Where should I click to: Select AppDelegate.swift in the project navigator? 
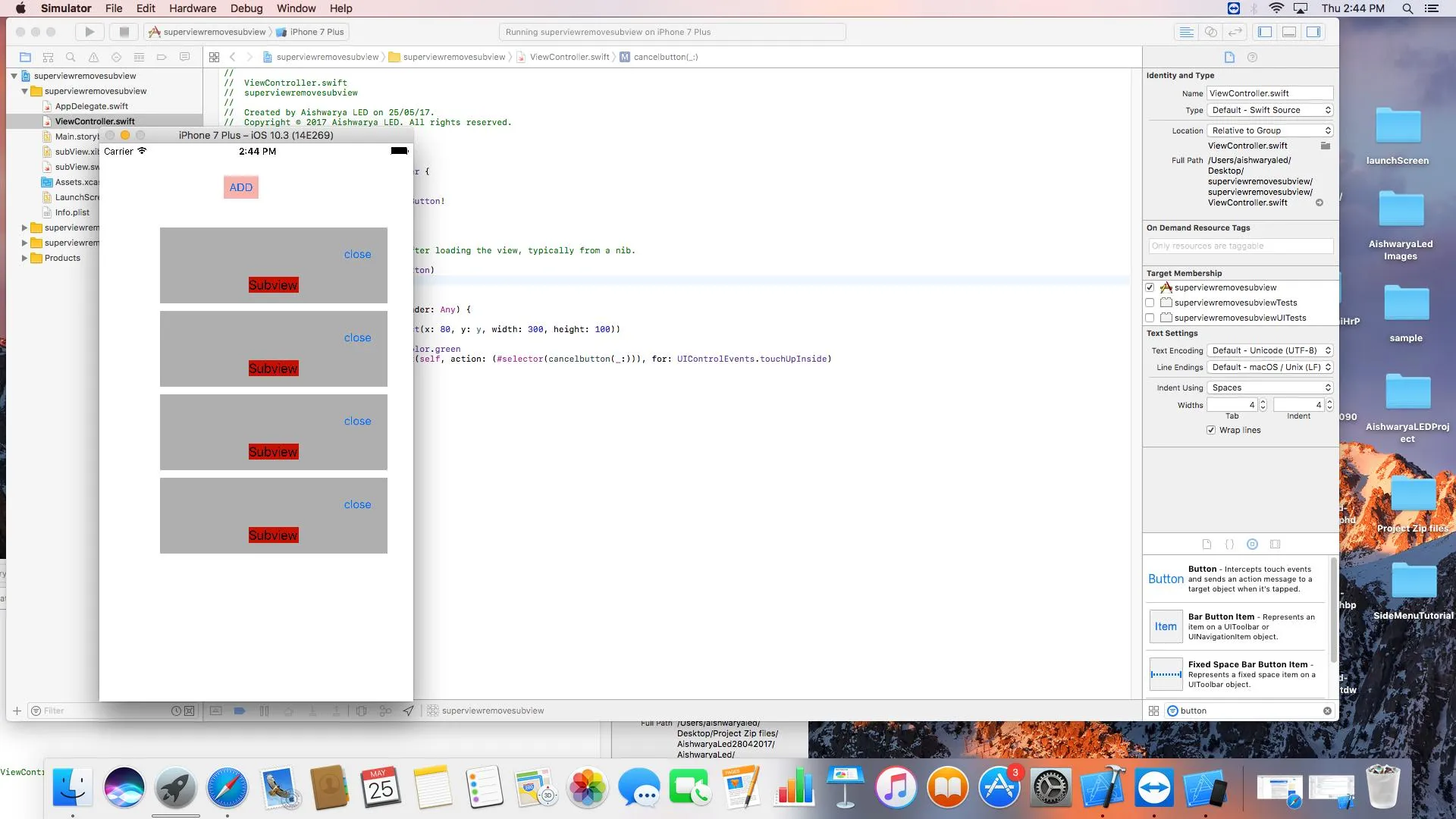point(91,106)
